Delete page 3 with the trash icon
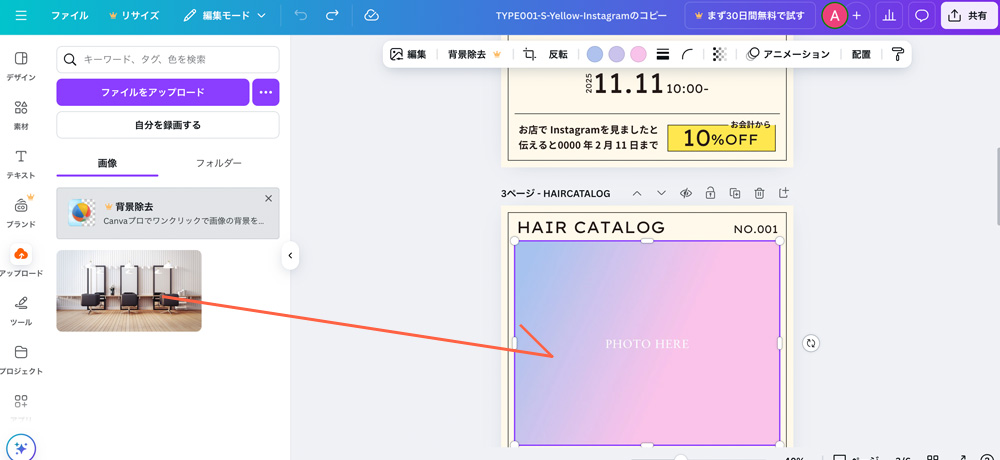1000x460 pixels. (x=759, y=193)
